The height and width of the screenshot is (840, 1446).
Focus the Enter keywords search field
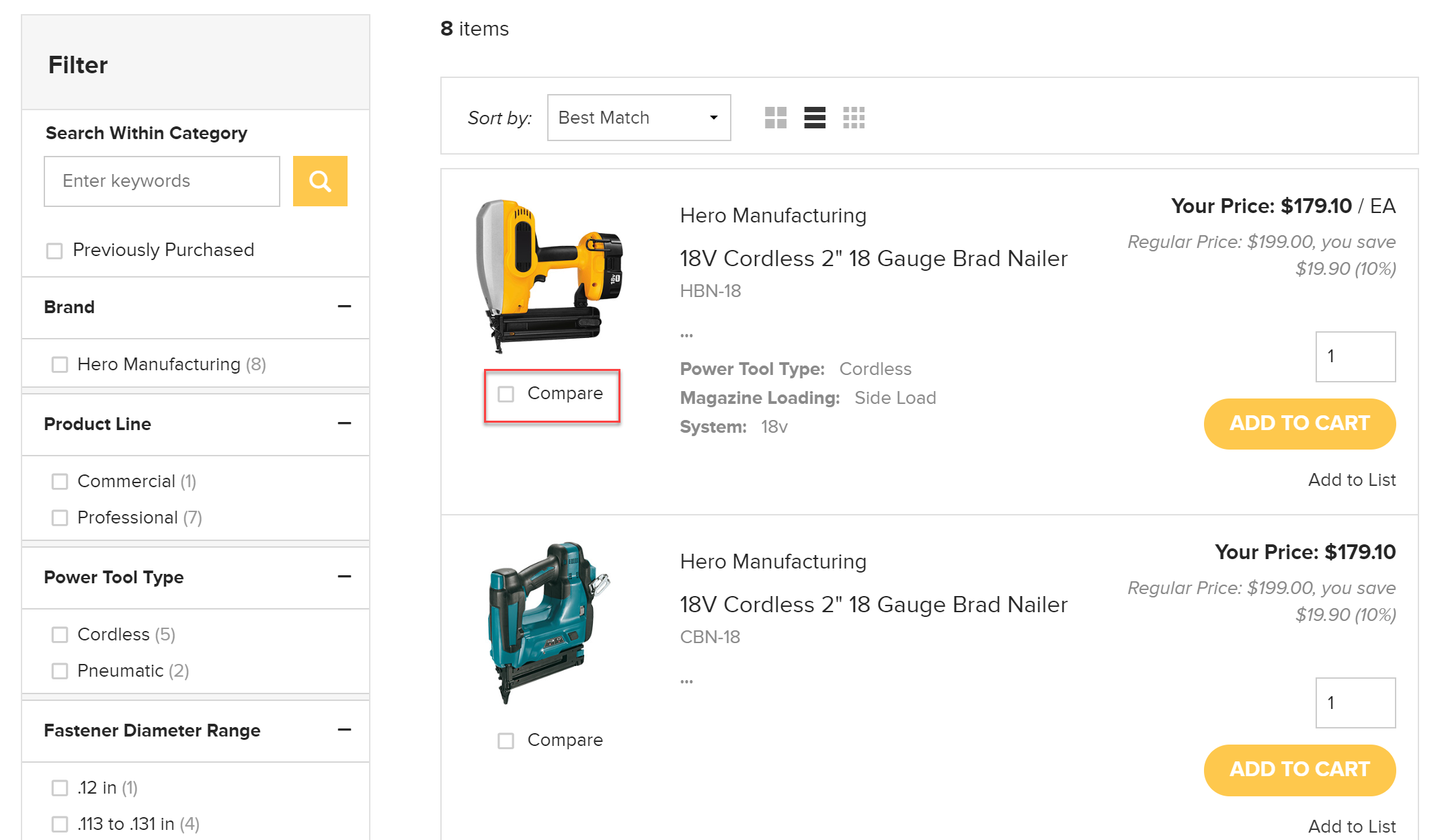(162, 181)
